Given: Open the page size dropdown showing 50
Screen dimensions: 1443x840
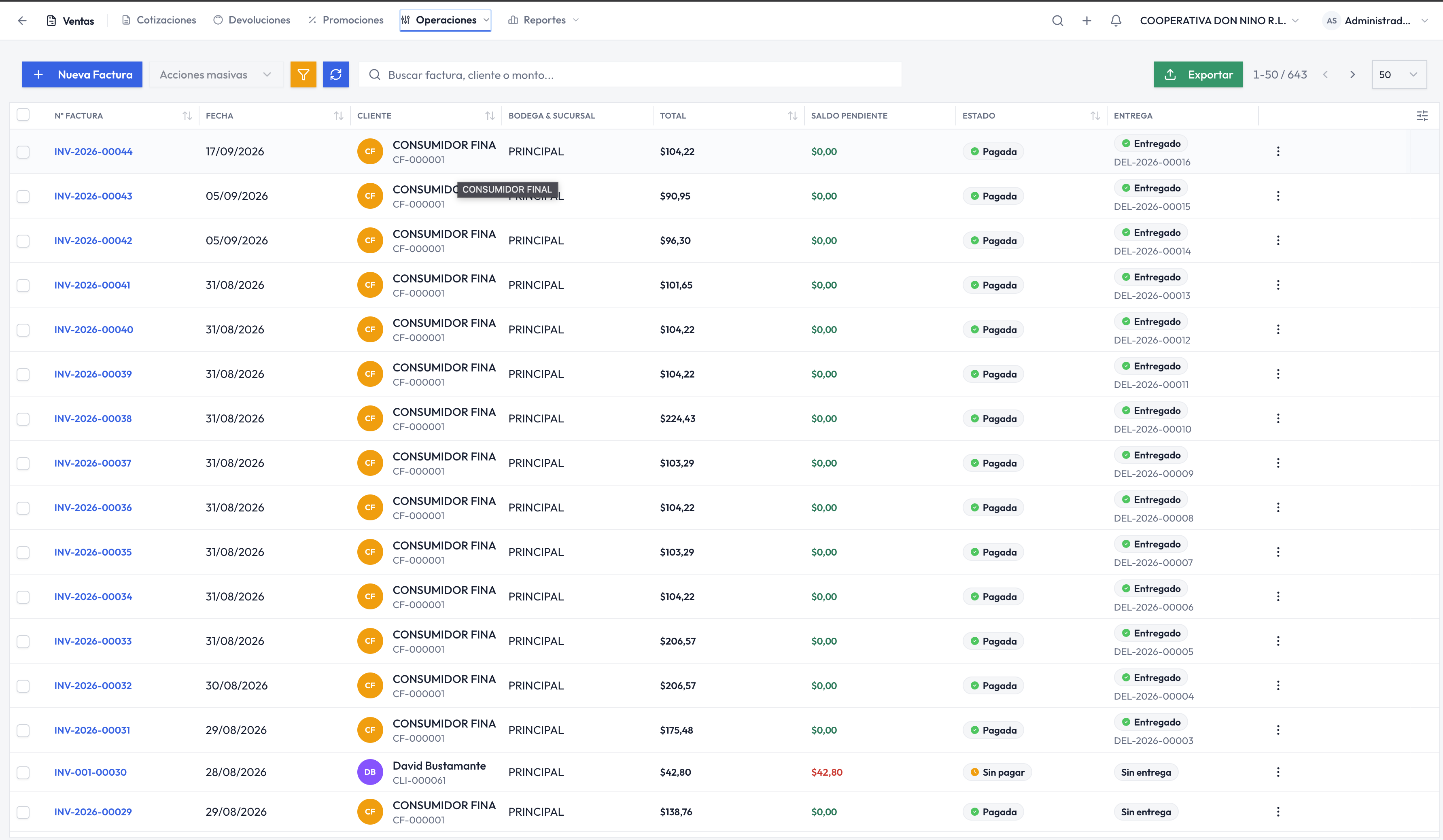Looking at the screenshot, I should pyautogui.click(x=1398, y=74).
